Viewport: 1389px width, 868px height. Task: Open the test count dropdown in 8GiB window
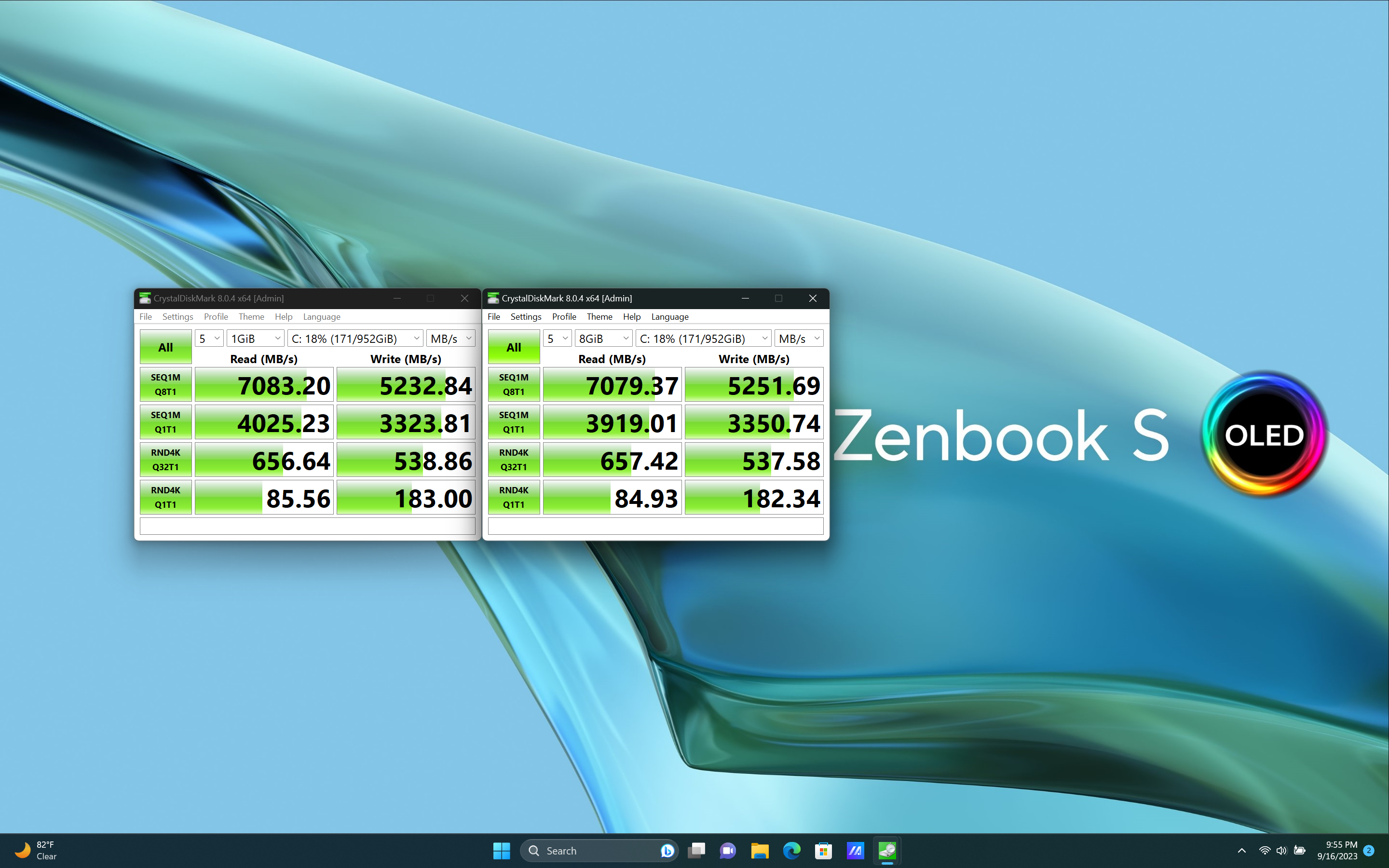pyautogui.click(x=557, y=339)
